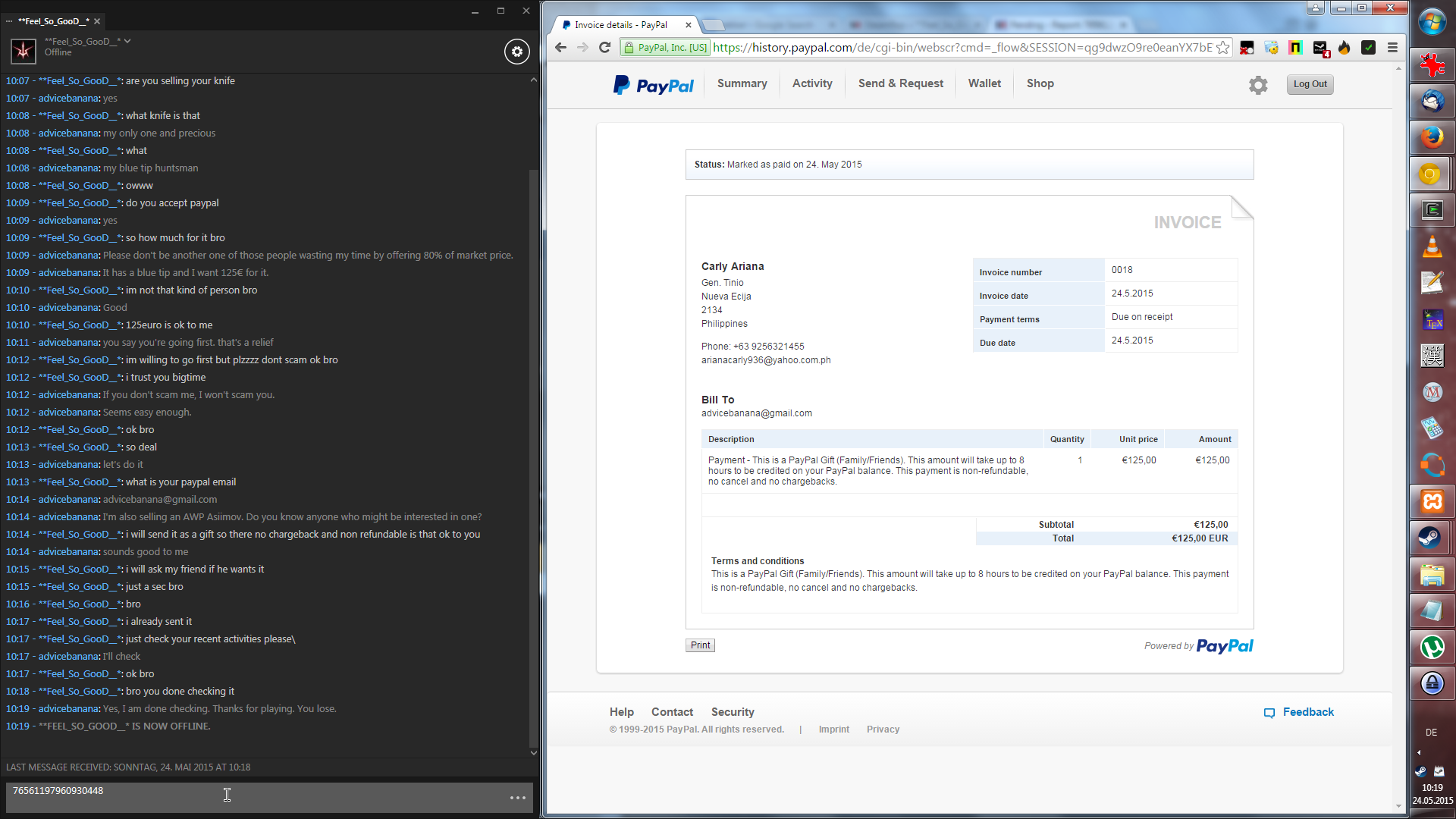The width and height of the screenshot is (1456, 819).
Task: Open the chat input more options dots
Action: 518,798
